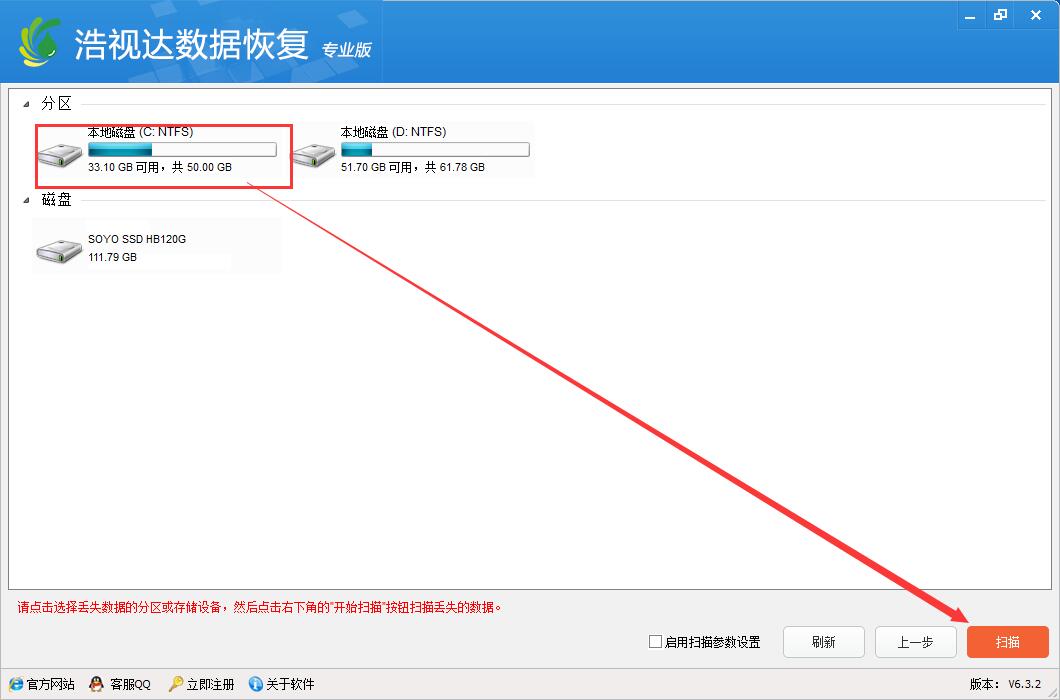The image size is (1060, 700).
Task: Click the SOYO SSD HB120G disk icon
Action: tap(59, 247)
